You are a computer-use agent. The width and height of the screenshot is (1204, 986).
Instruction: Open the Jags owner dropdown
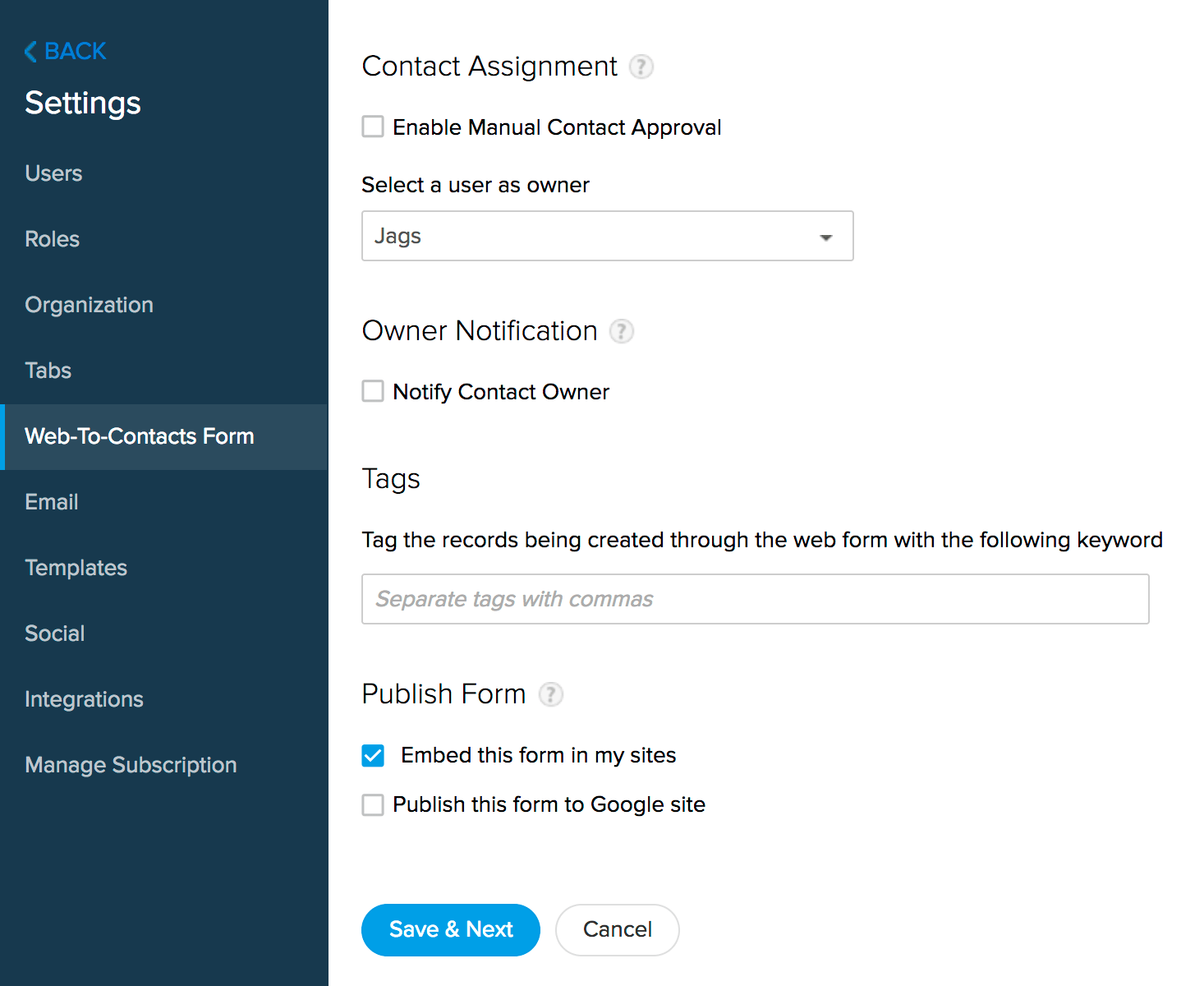pyautogui.click(x=607, y=236)
